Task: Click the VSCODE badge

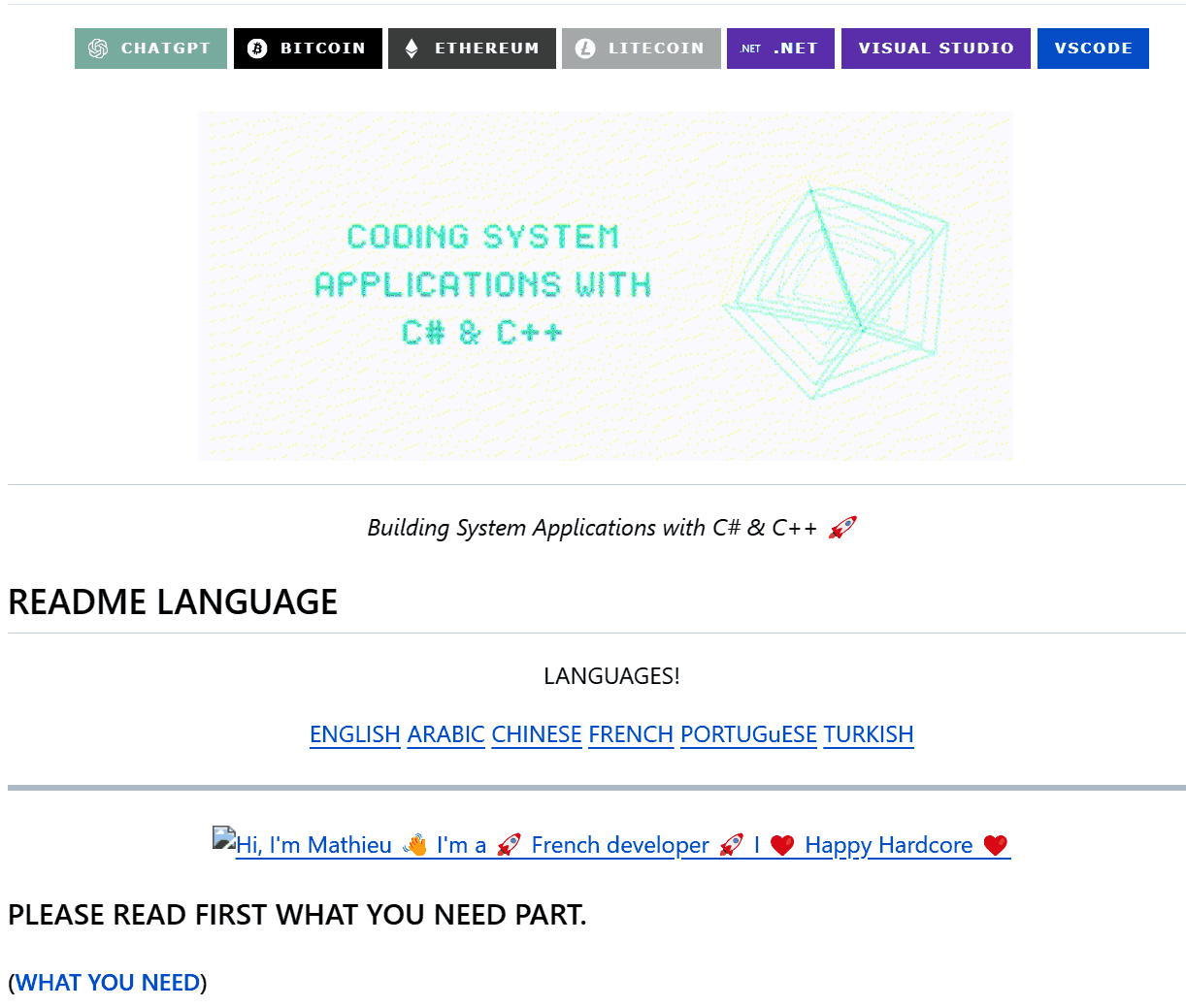Action: click(x=1092, y=48)
